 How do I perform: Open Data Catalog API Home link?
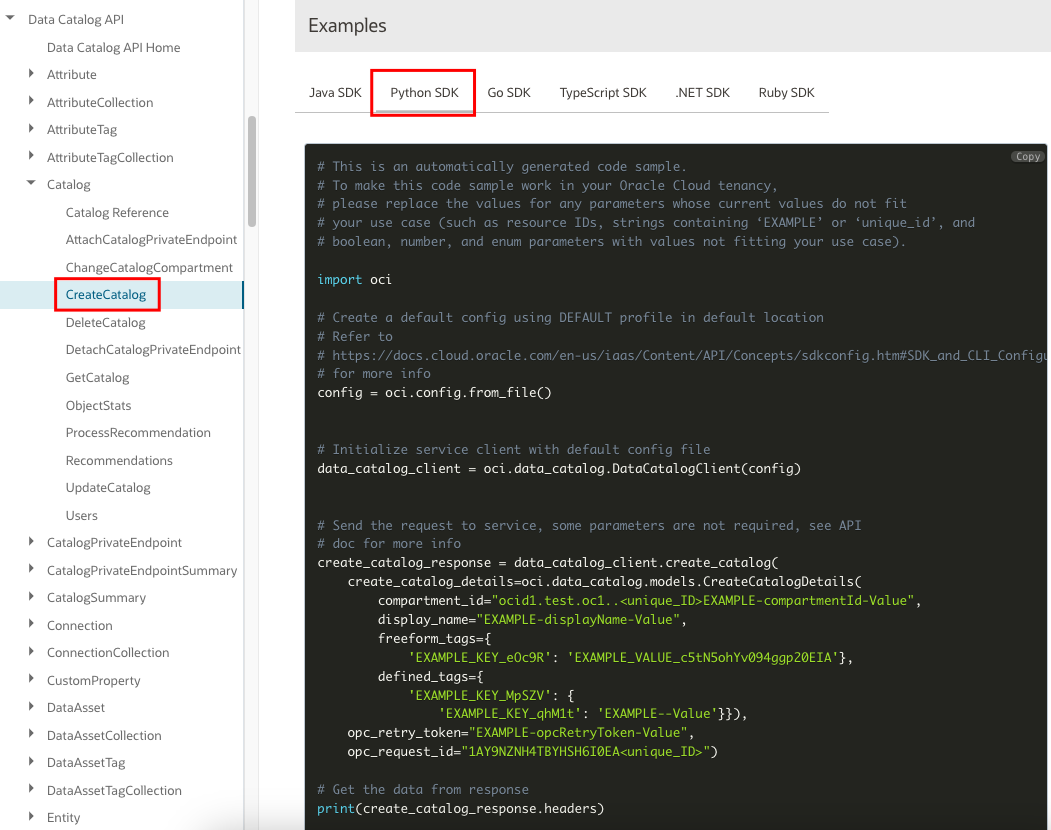pyautogui.click(x=113, y=48)
